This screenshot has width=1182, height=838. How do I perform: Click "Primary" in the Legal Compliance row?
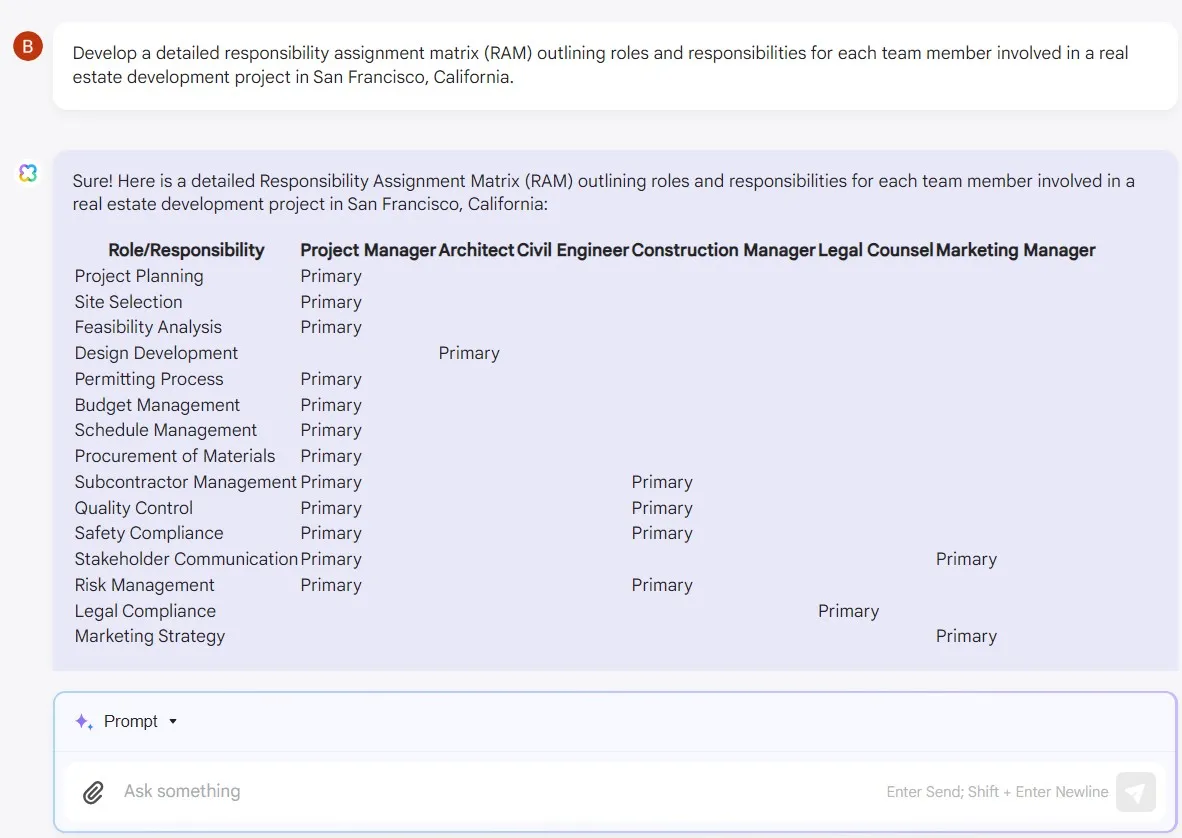pos(848,611)
